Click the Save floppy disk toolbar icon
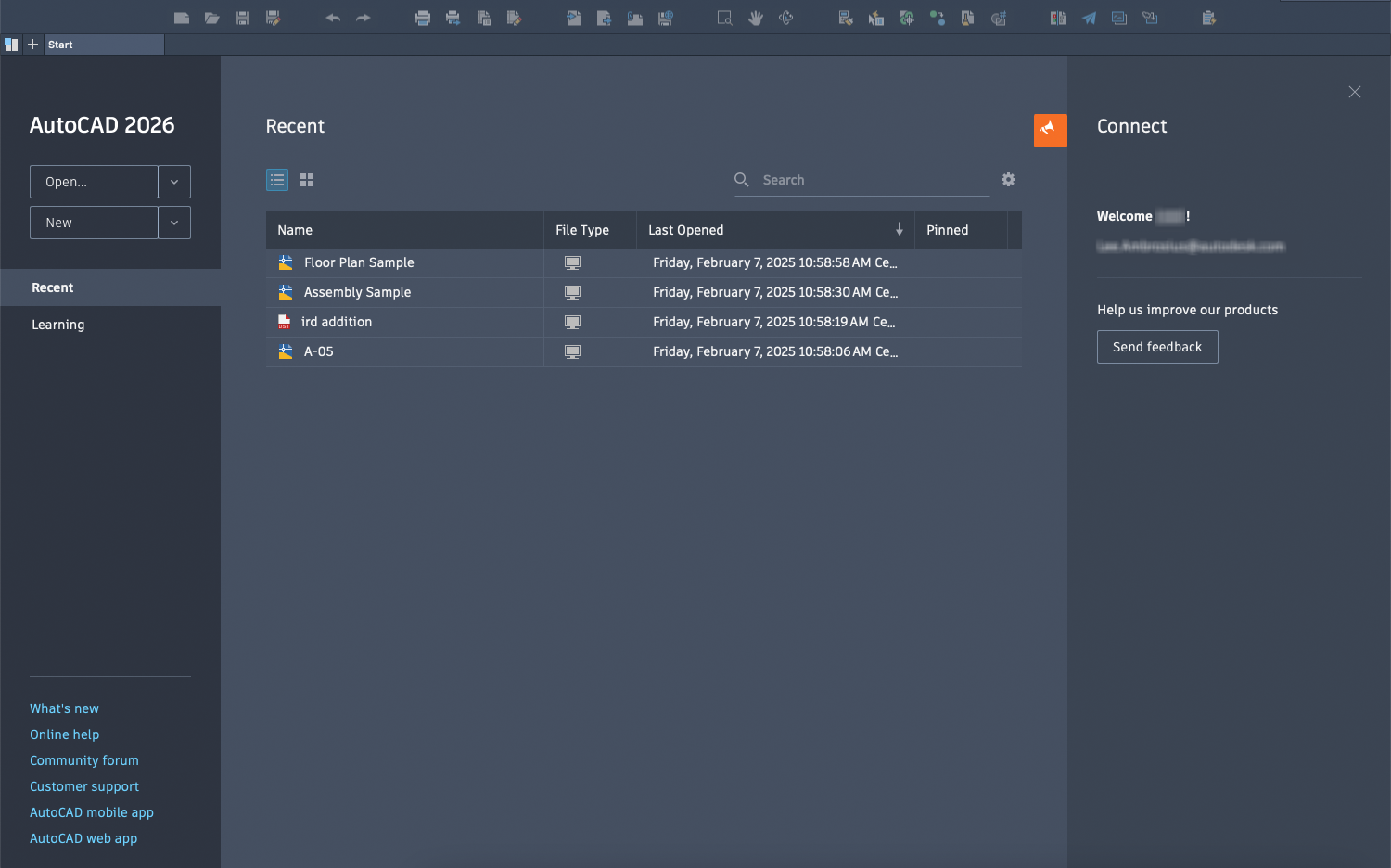The image size is (1391, 868). click(243, 18)
